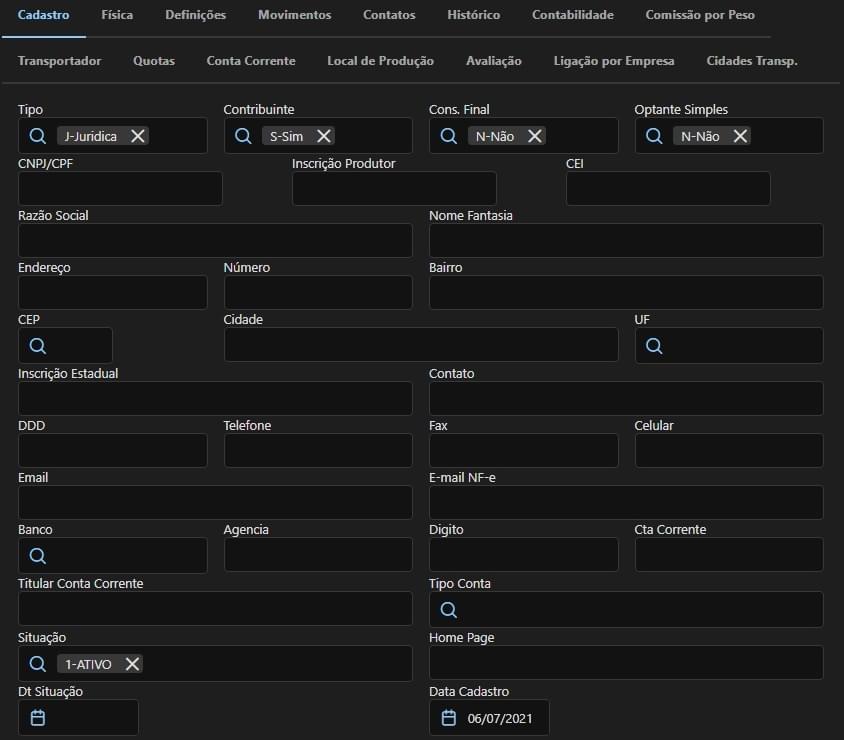Click the Tipo Conta lookup magnifier icon
The width and height of the screenshot is (844, 740).
point(448,609)
